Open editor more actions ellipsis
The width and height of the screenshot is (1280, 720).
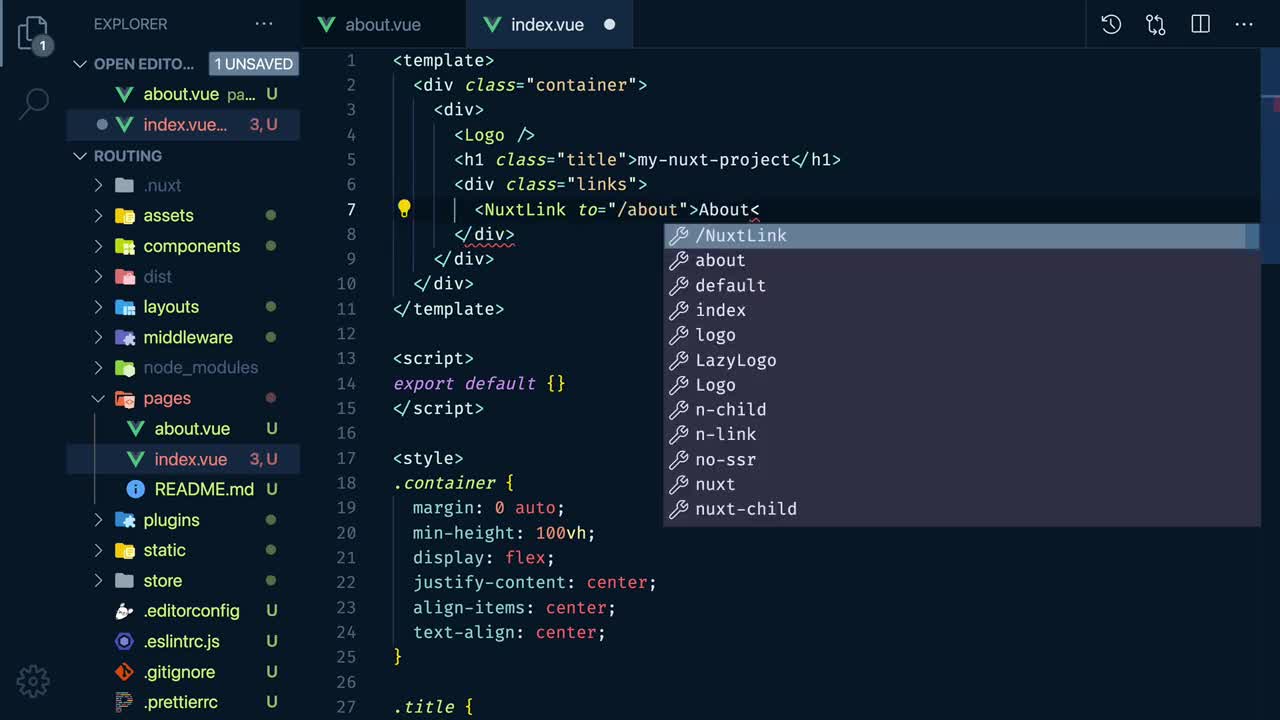click(x=1244, y=25)
